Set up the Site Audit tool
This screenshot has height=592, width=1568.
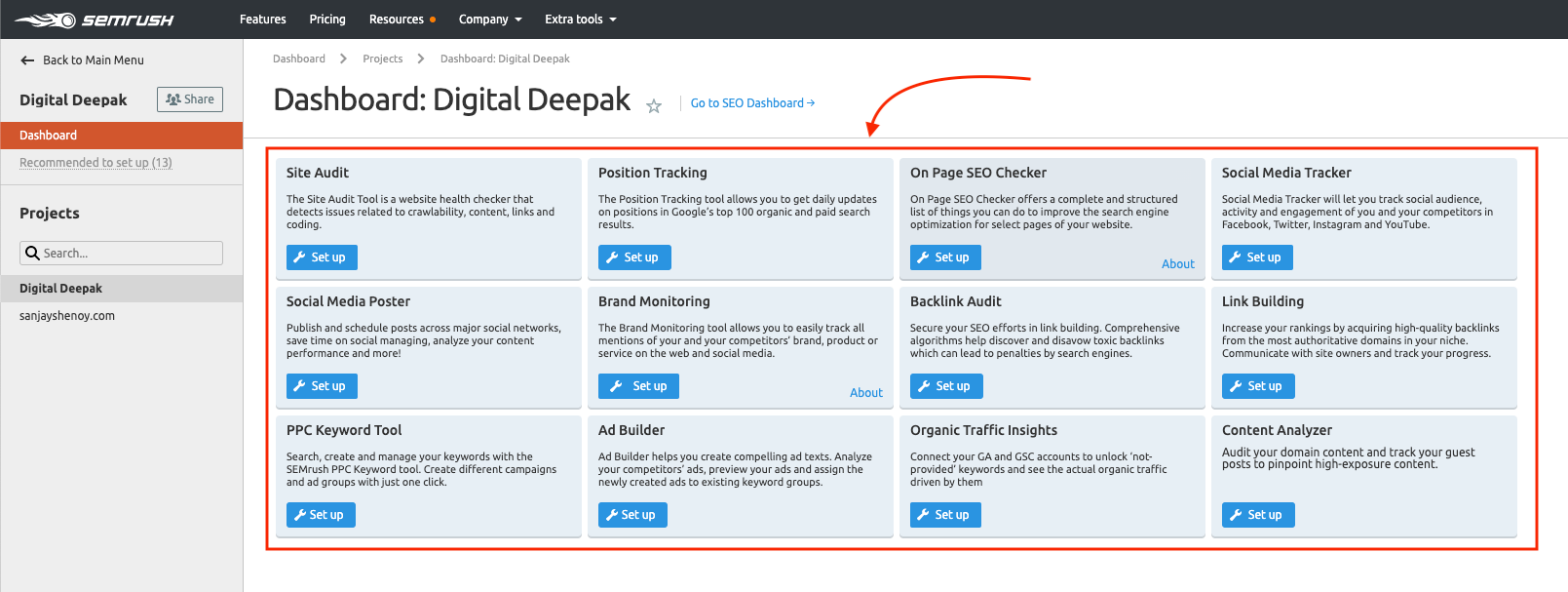pos(322,257)
